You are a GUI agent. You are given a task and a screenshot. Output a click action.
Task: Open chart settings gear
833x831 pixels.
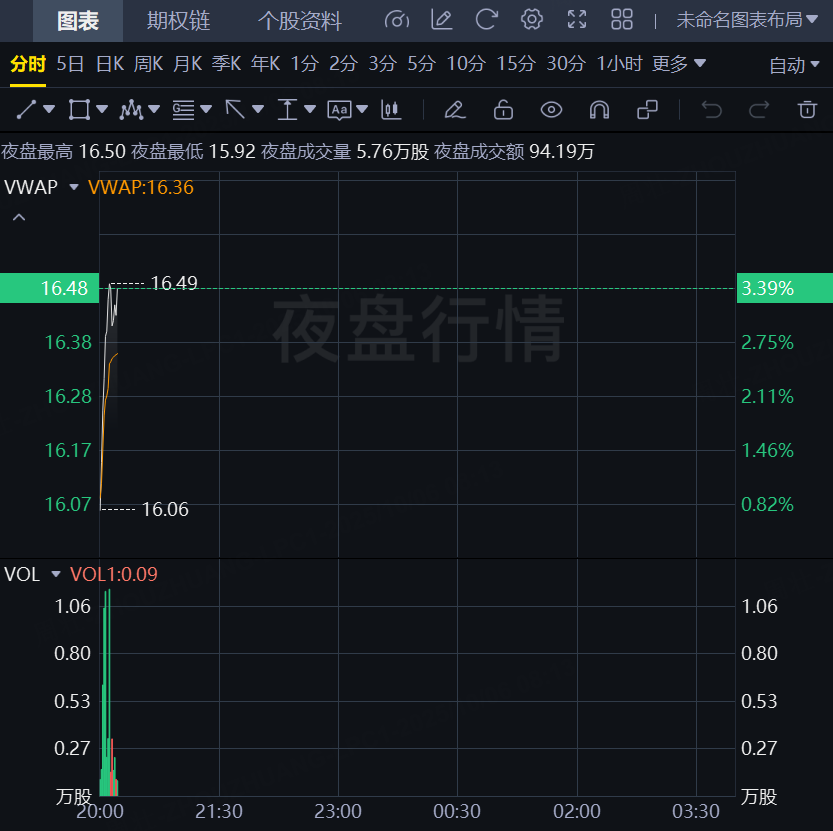532,20
